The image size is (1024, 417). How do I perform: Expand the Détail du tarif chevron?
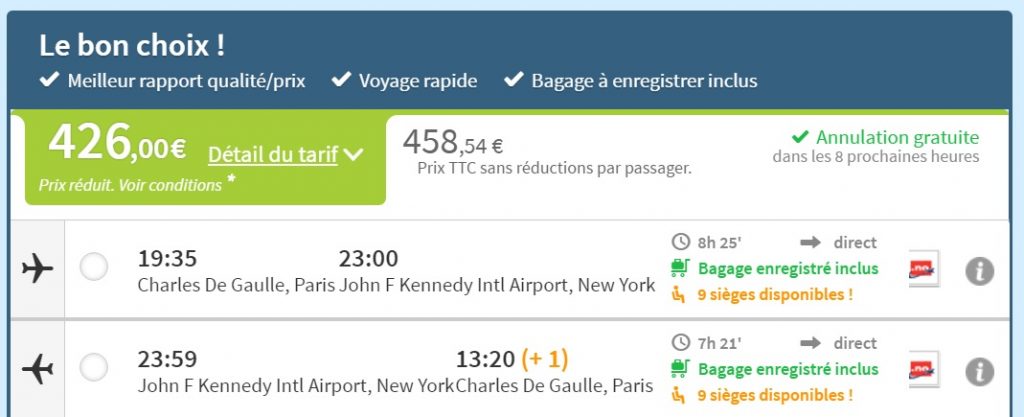[353, 155]
